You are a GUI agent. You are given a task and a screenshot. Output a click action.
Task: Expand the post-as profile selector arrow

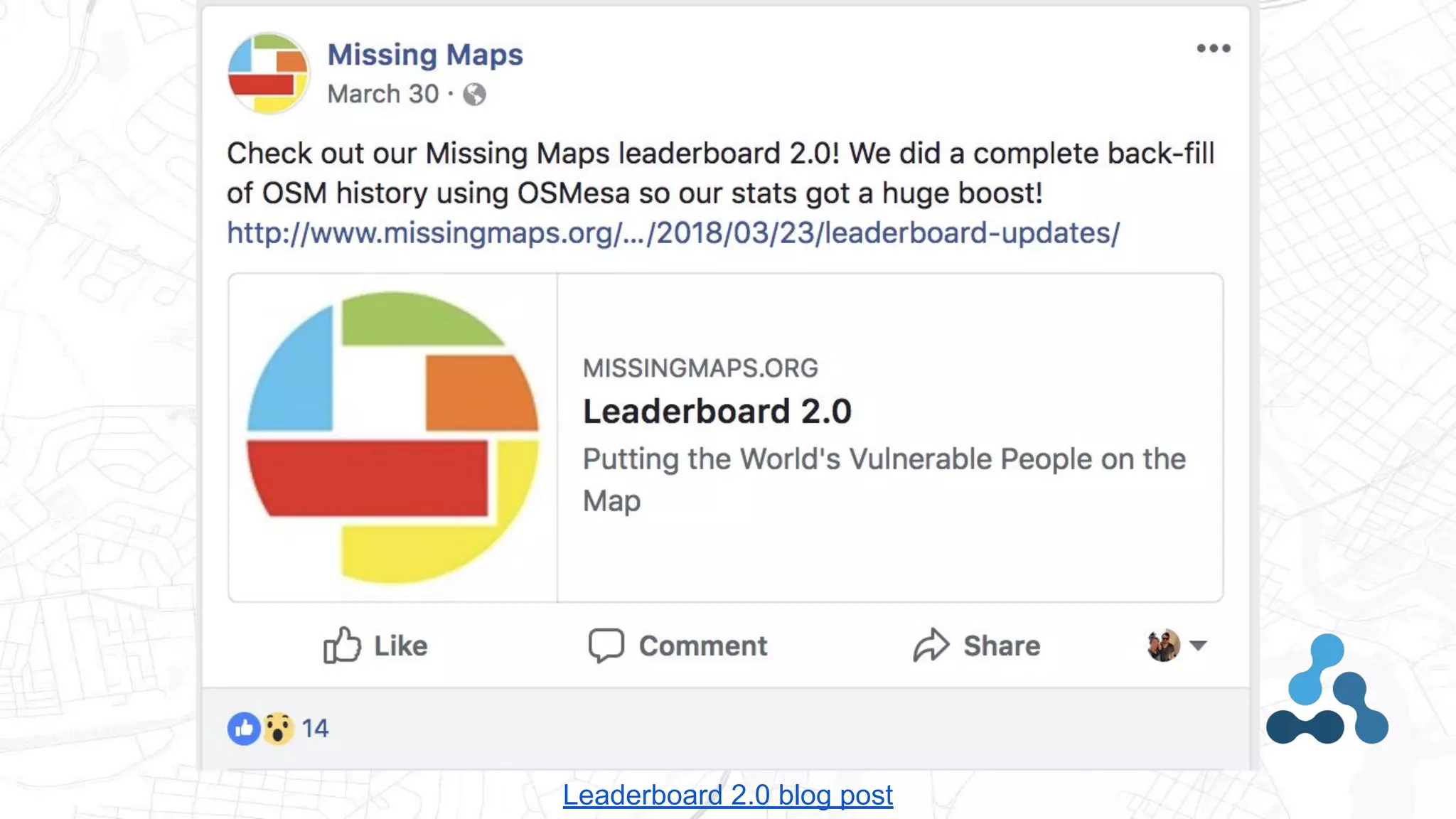(1198, 646)
